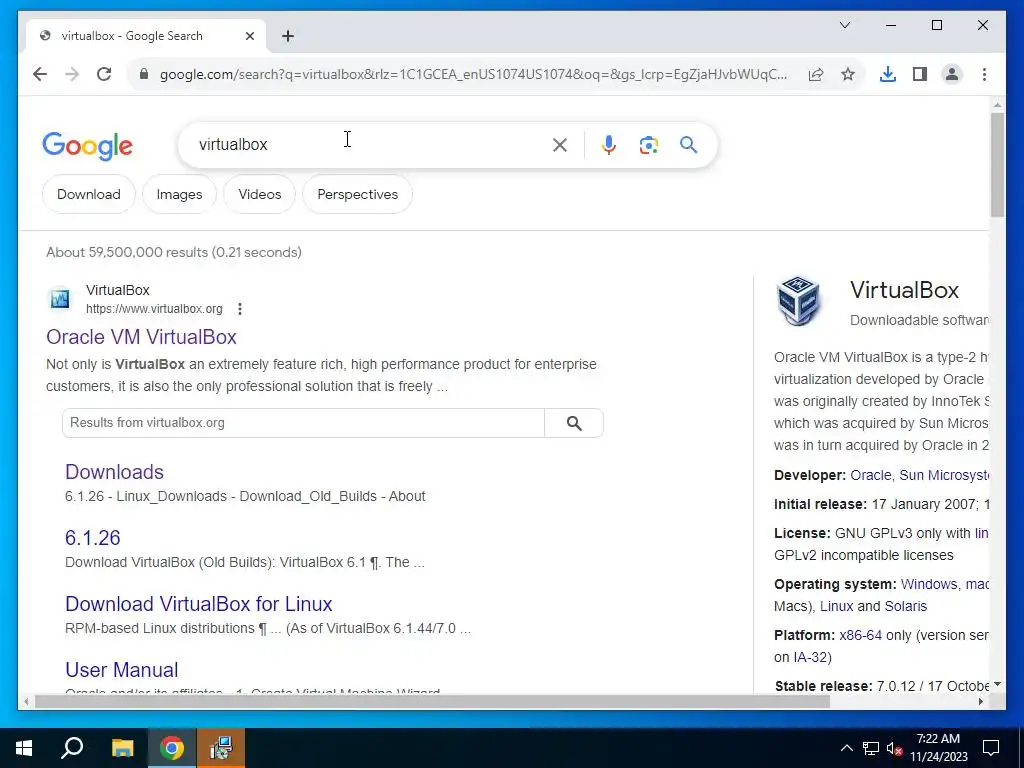Bookmark this page with star icon
The height and width of the screenshot is (768, 1024).
(x=848, y=74)
